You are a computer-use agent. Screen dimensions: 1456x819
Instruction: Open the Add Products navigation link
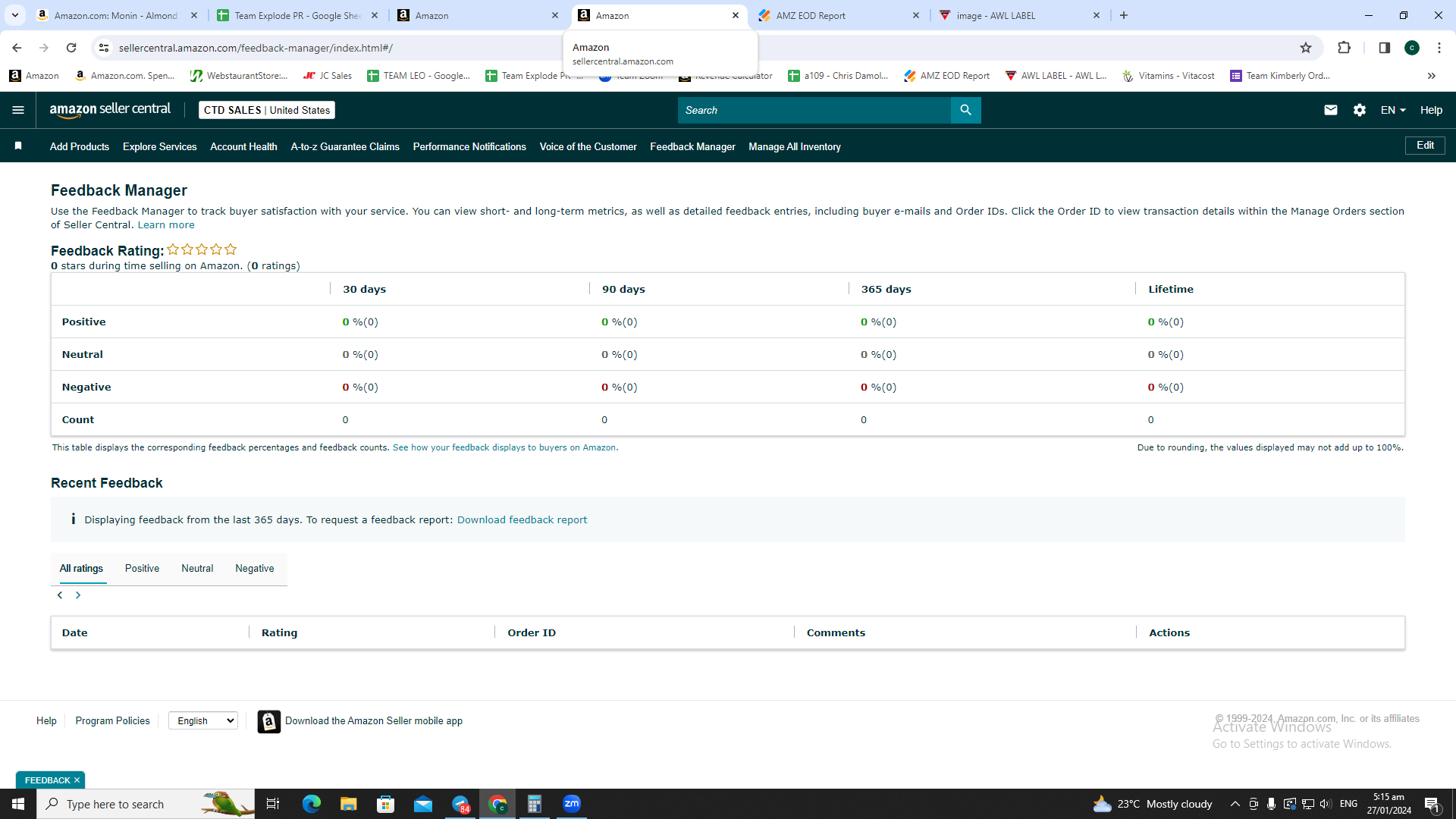pos(80,146)
